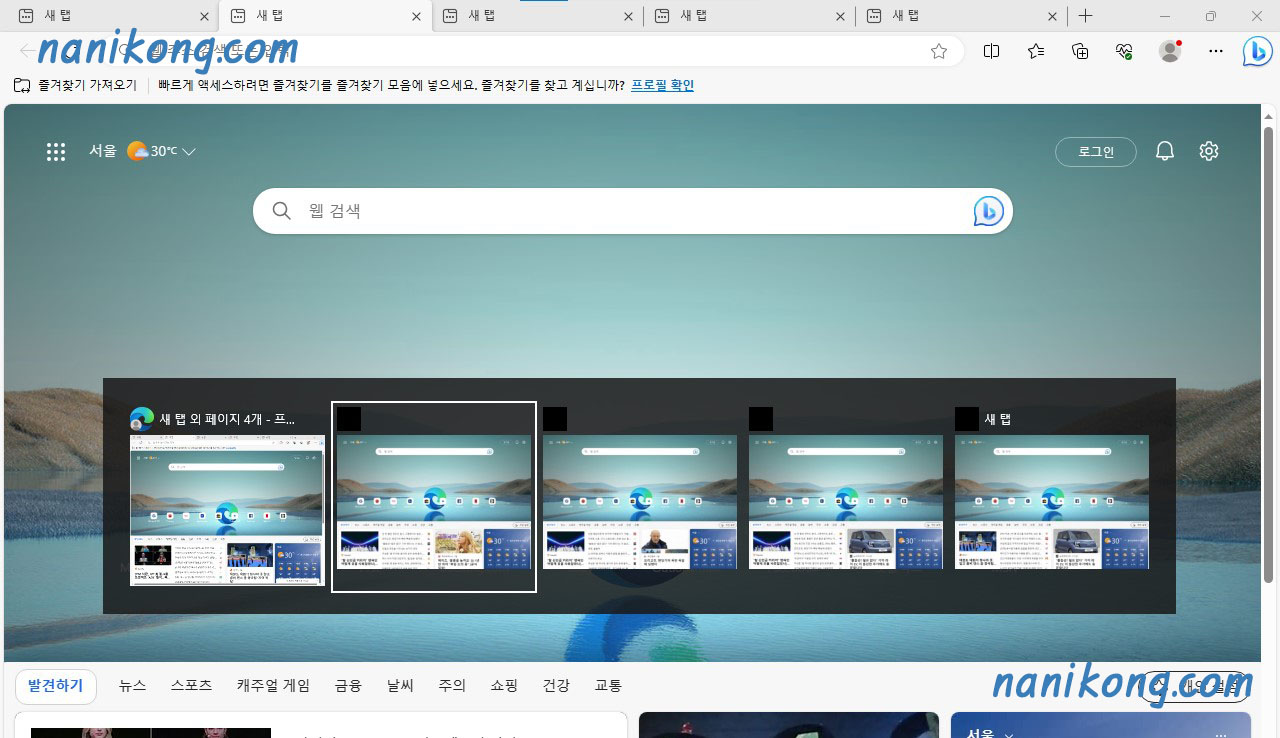Open the notification bell on new tab page
1280x738 pixels.
click(x=1164, y=151)
